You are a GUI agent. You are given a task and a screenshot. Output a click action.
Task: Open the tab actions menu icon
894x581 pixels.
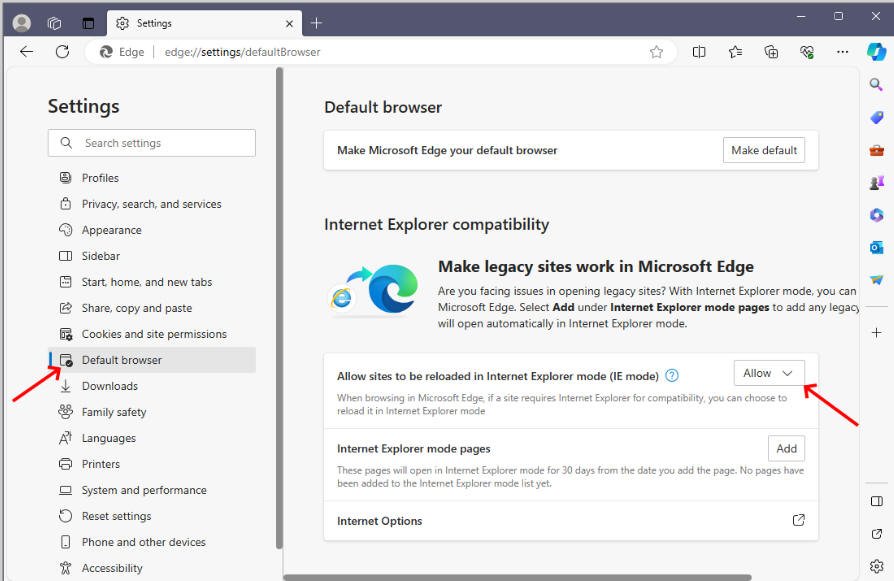click(x=88, y=23)
